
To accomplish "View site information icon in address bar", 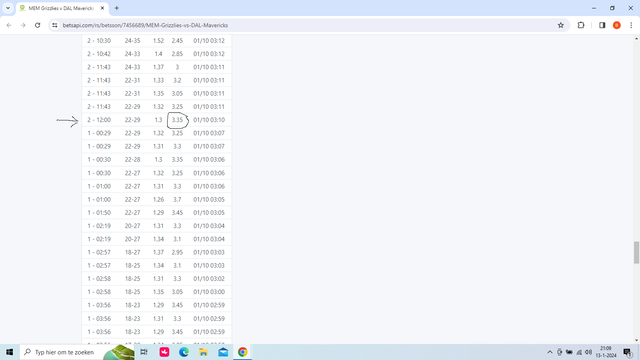I will pos(55,25).
